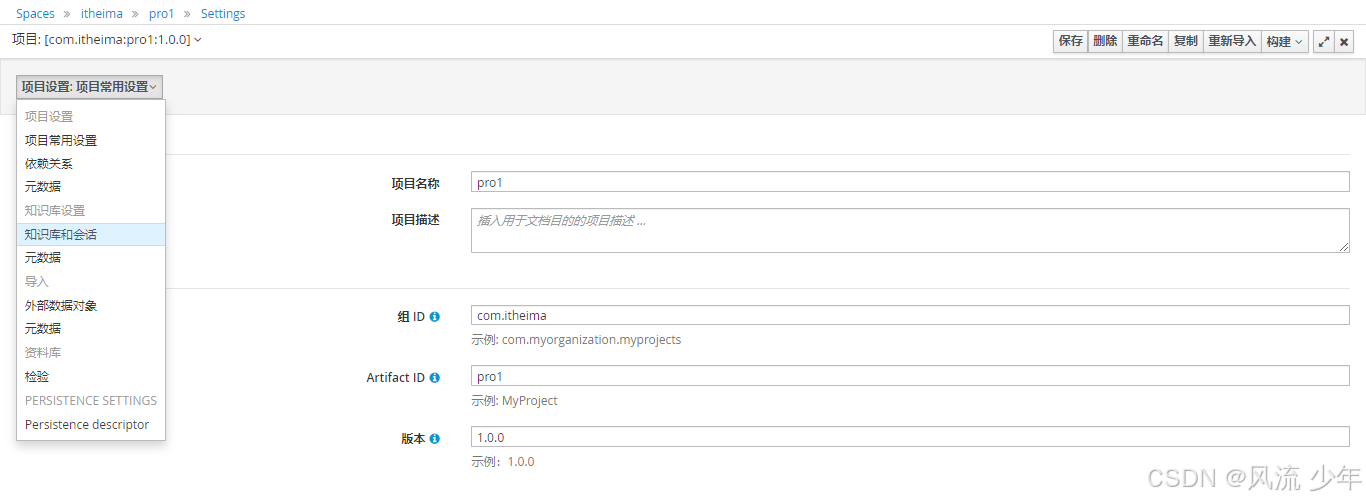Focus the 版本 input field

click(910, 438)
